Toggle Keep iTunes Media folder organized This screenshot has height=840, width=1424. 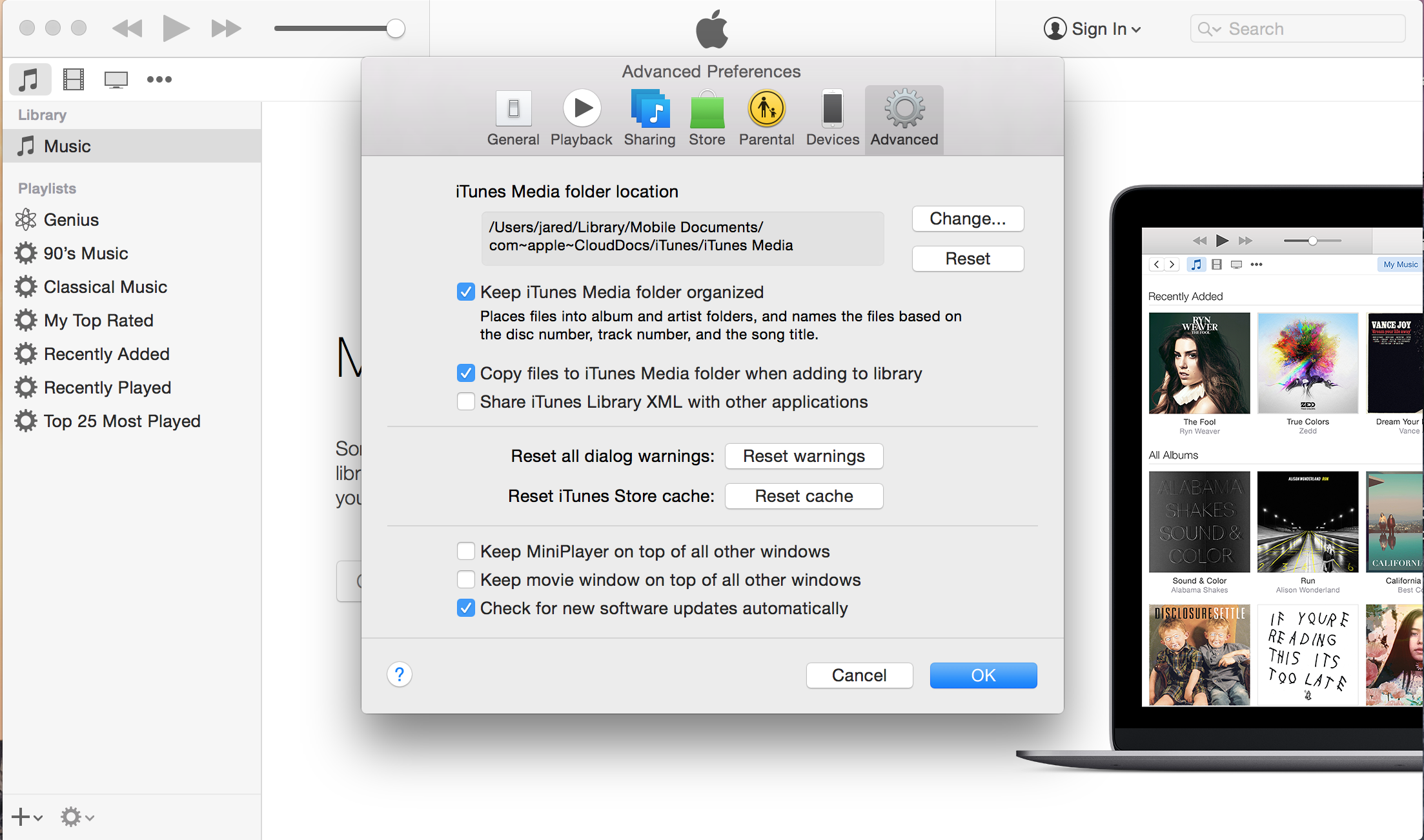465,292
